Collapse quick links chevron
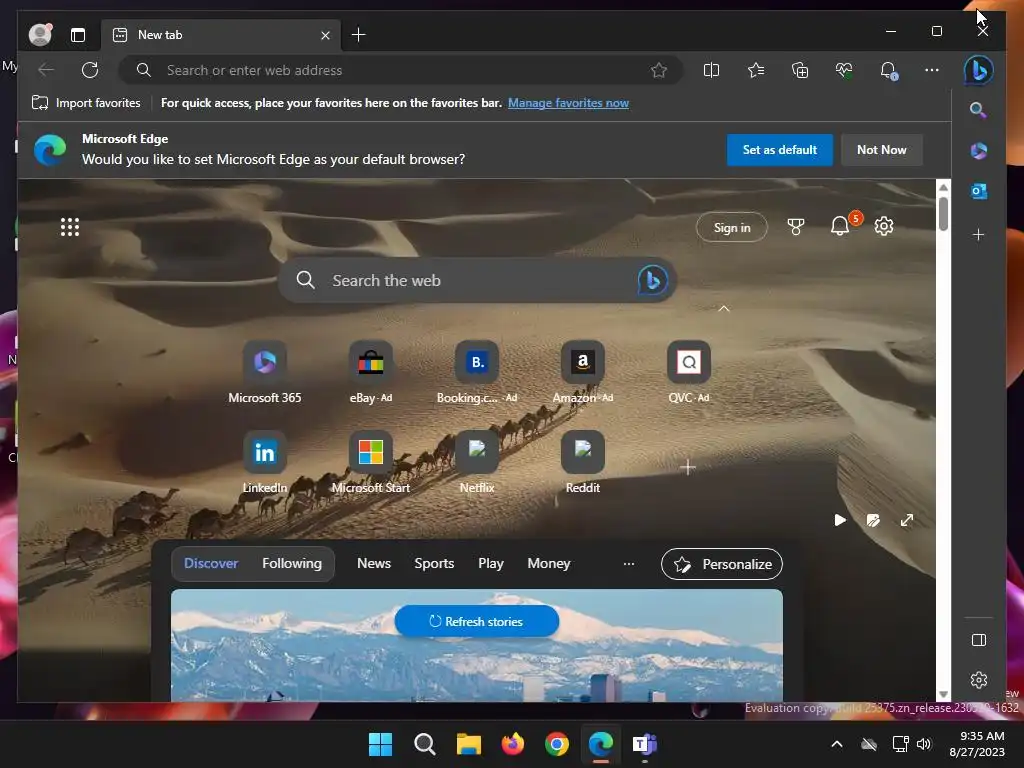Image resolution: width=1024 pixels, height=768 pixels. pos(724,308)
